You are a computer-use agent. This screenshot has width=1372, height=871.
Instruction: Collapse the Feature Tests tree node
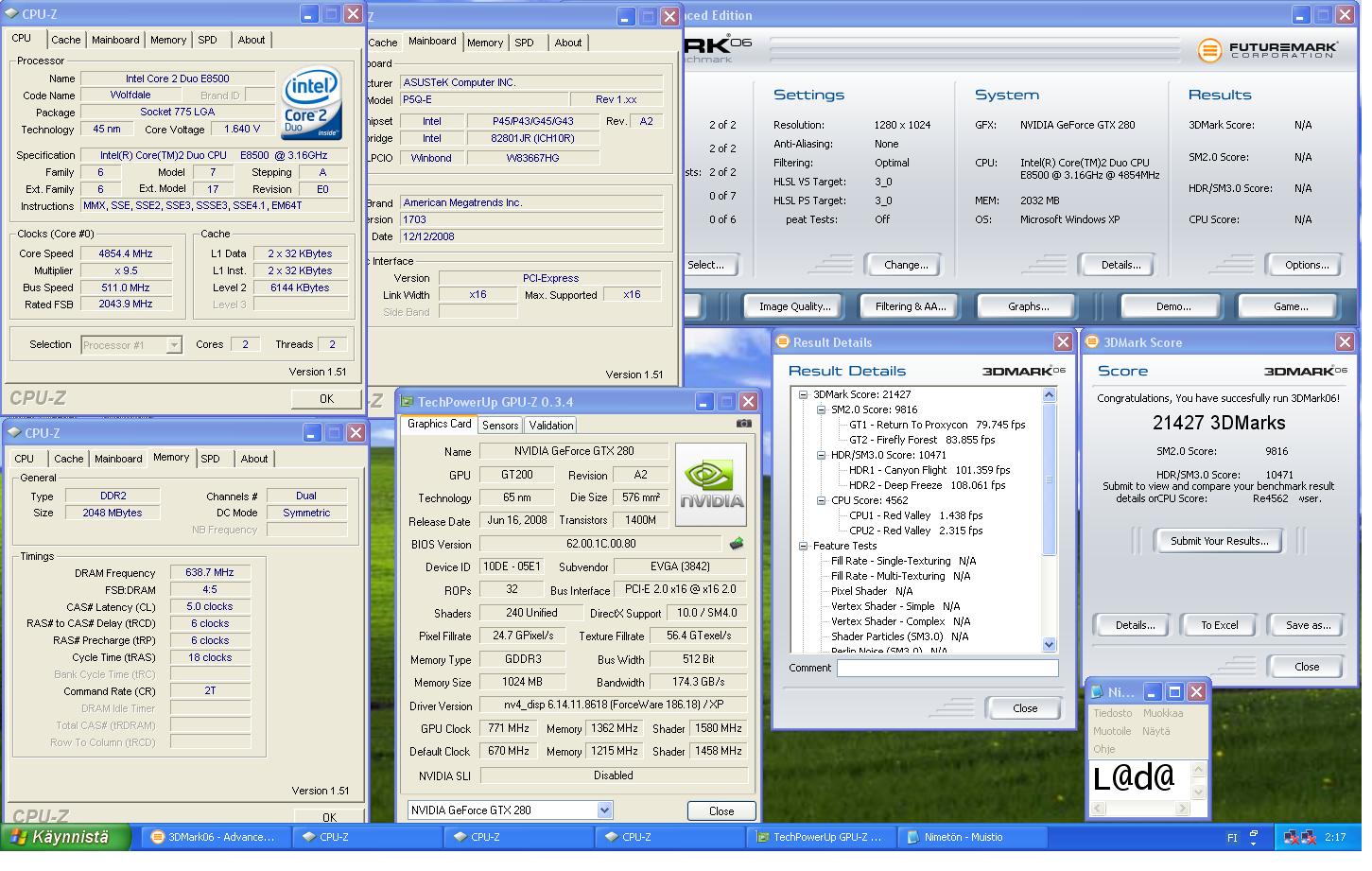click(803, 546)
